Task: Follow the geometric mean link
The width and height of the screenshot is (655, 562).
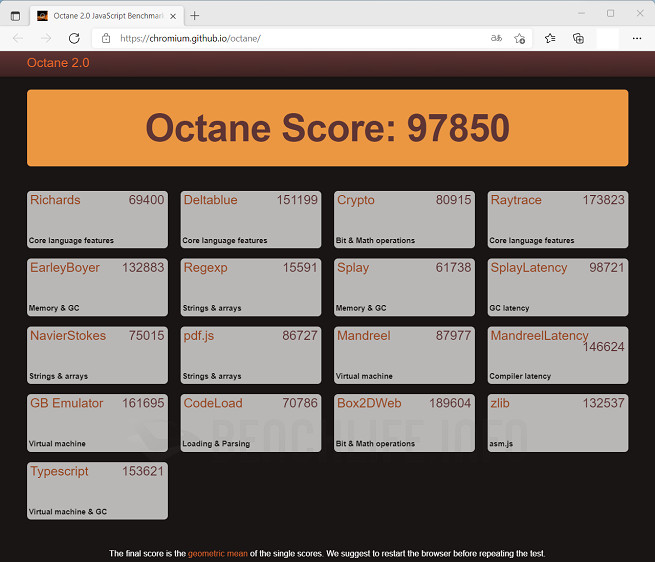Action: 218,554
